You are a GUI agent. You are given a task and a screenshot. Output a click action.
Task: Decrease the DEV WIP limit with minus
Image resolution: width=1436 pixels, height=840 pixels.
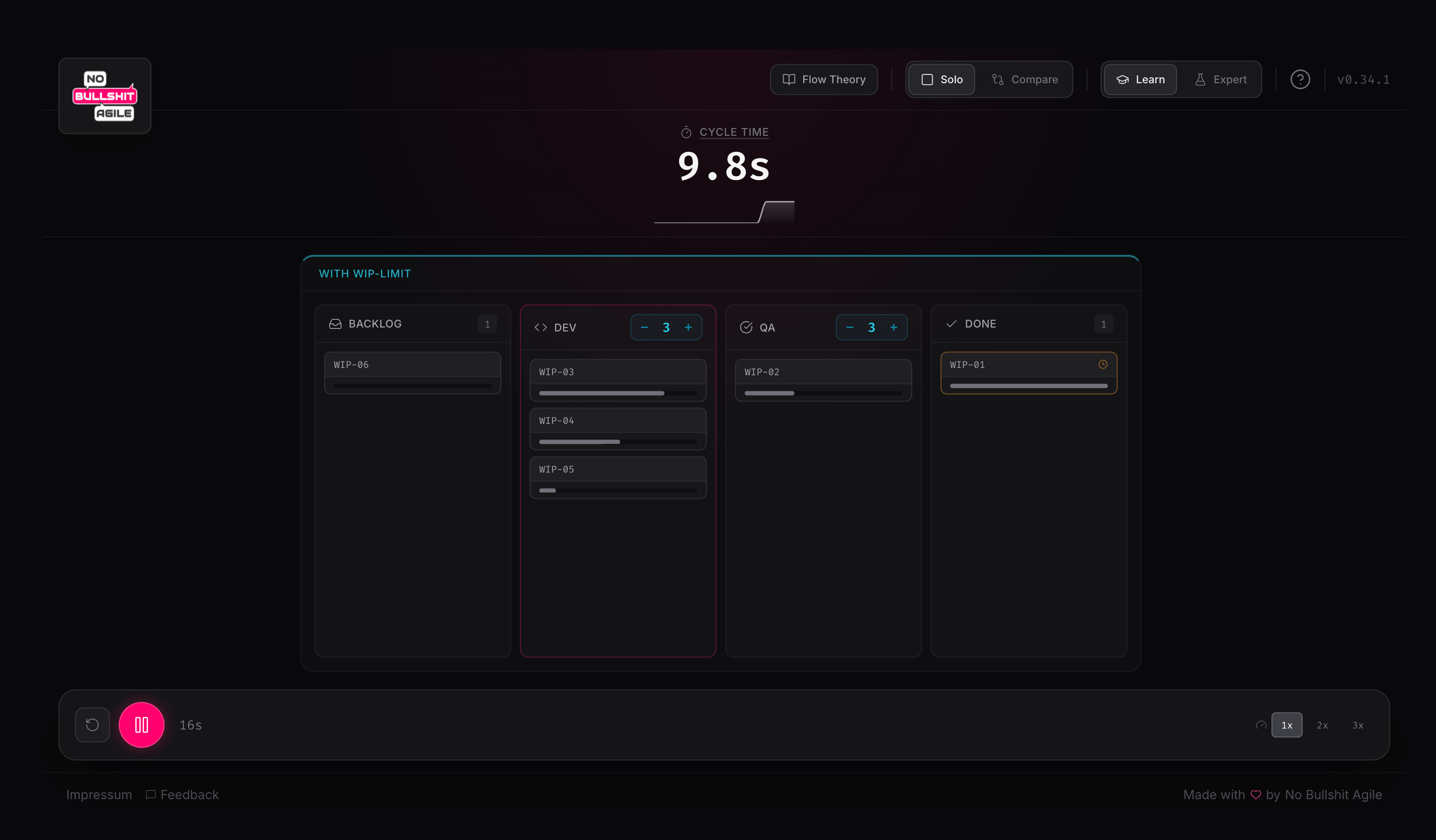click(x=644, y=328)
